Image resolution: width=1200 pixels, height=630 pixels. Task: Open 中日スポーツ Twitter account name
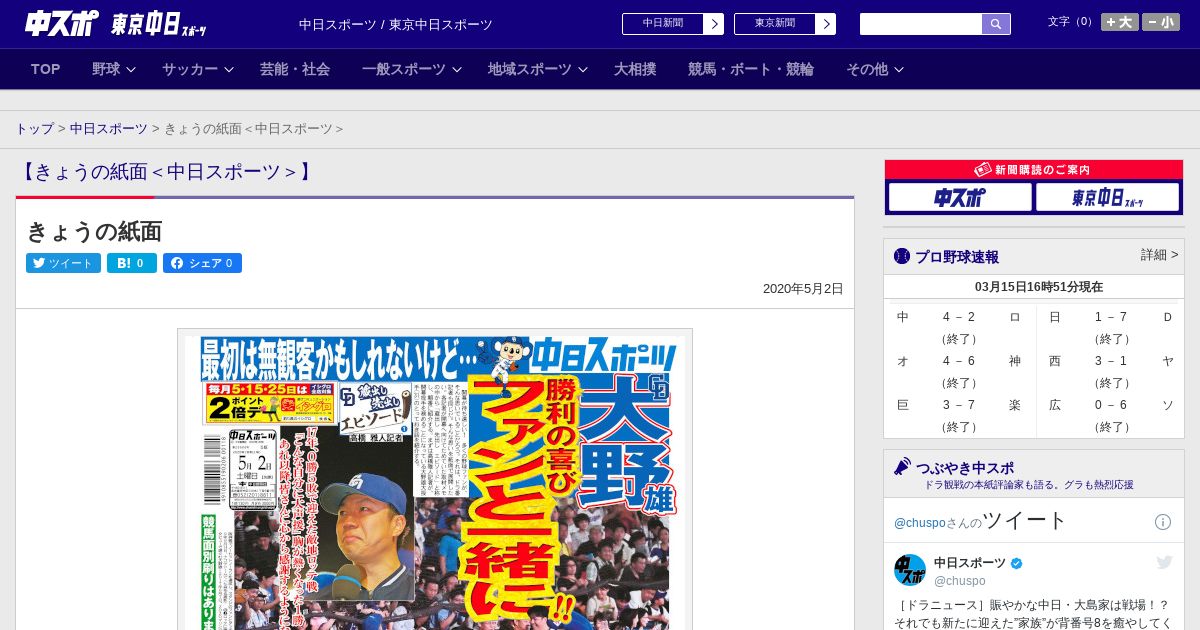[970, 563]
